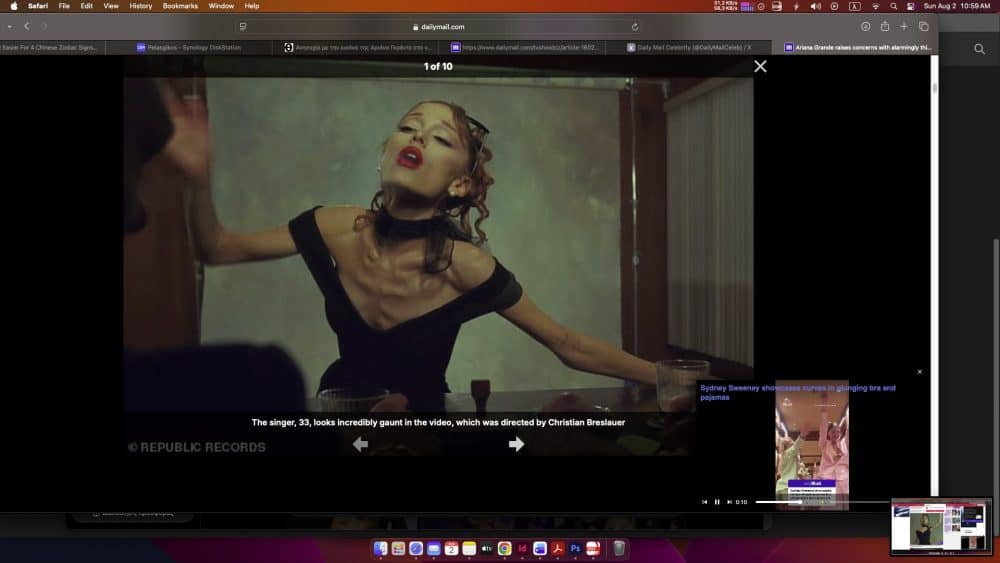1000x563 pixels.
Task: Open Finder from the Dock
Action: click(x=381, y=548)
